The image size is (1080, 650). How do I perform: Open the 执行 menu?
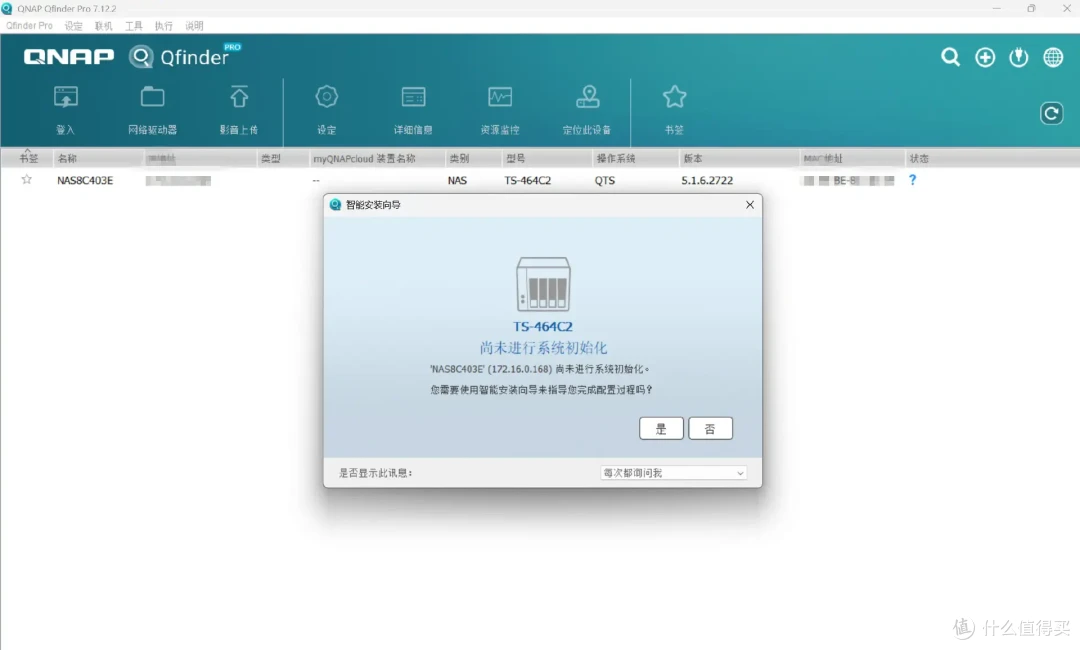coord(164,25)
